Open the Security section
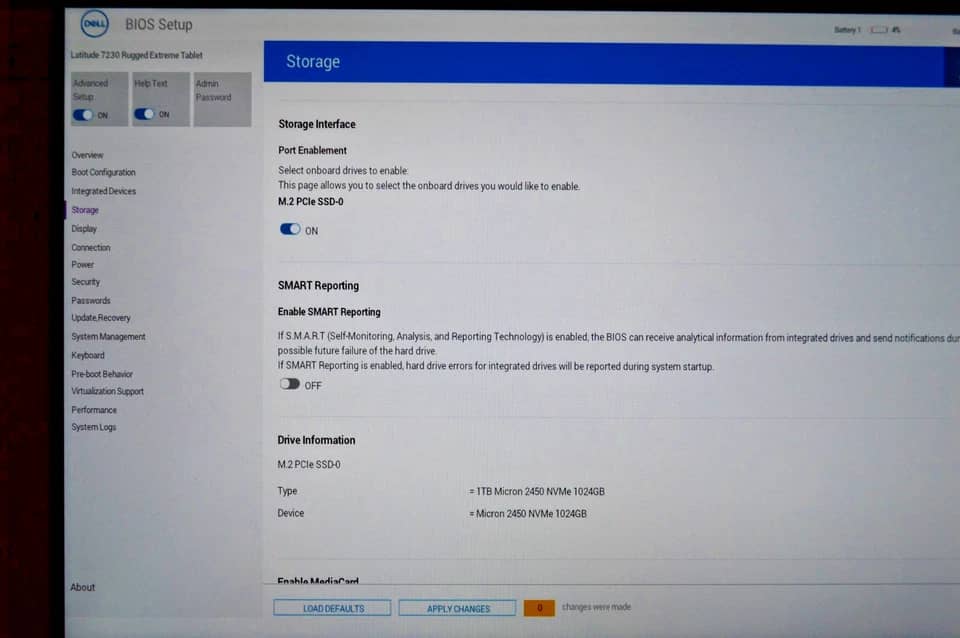 (86, 282)
